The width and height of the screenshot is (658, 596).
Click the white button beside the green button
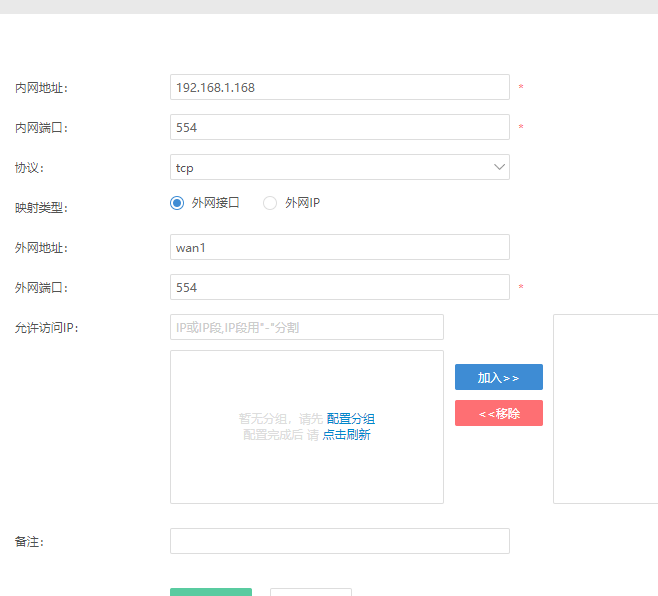[311, 592]
